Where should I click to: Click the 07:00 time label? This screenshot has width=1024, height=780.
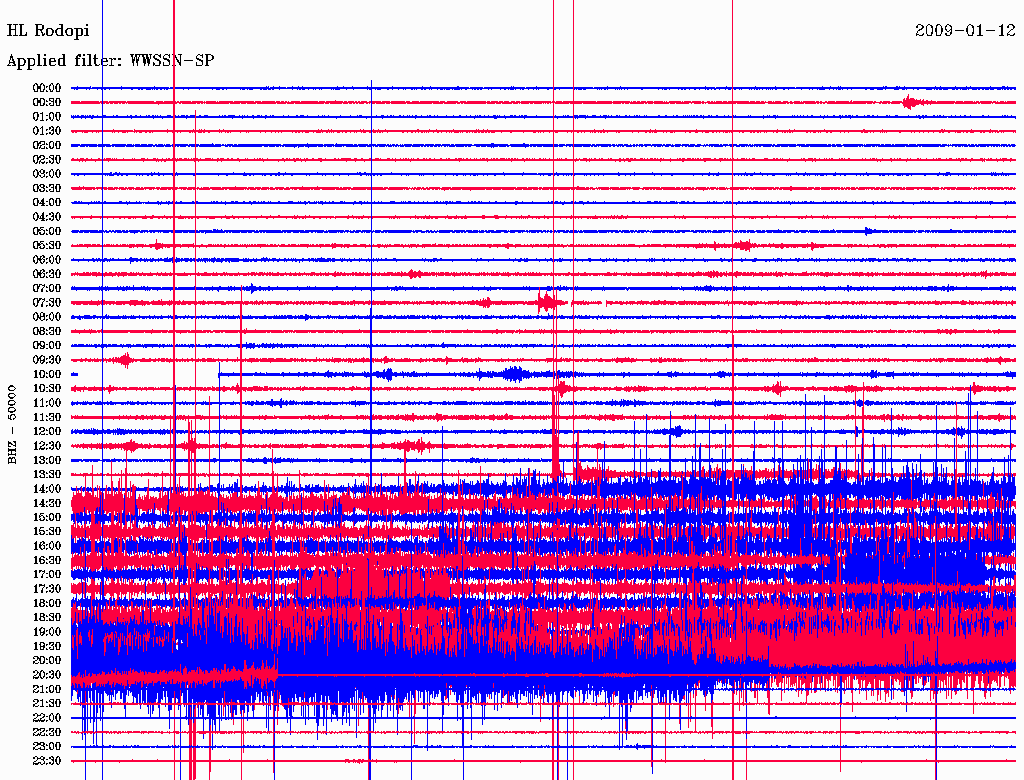[x=47, y=288]
